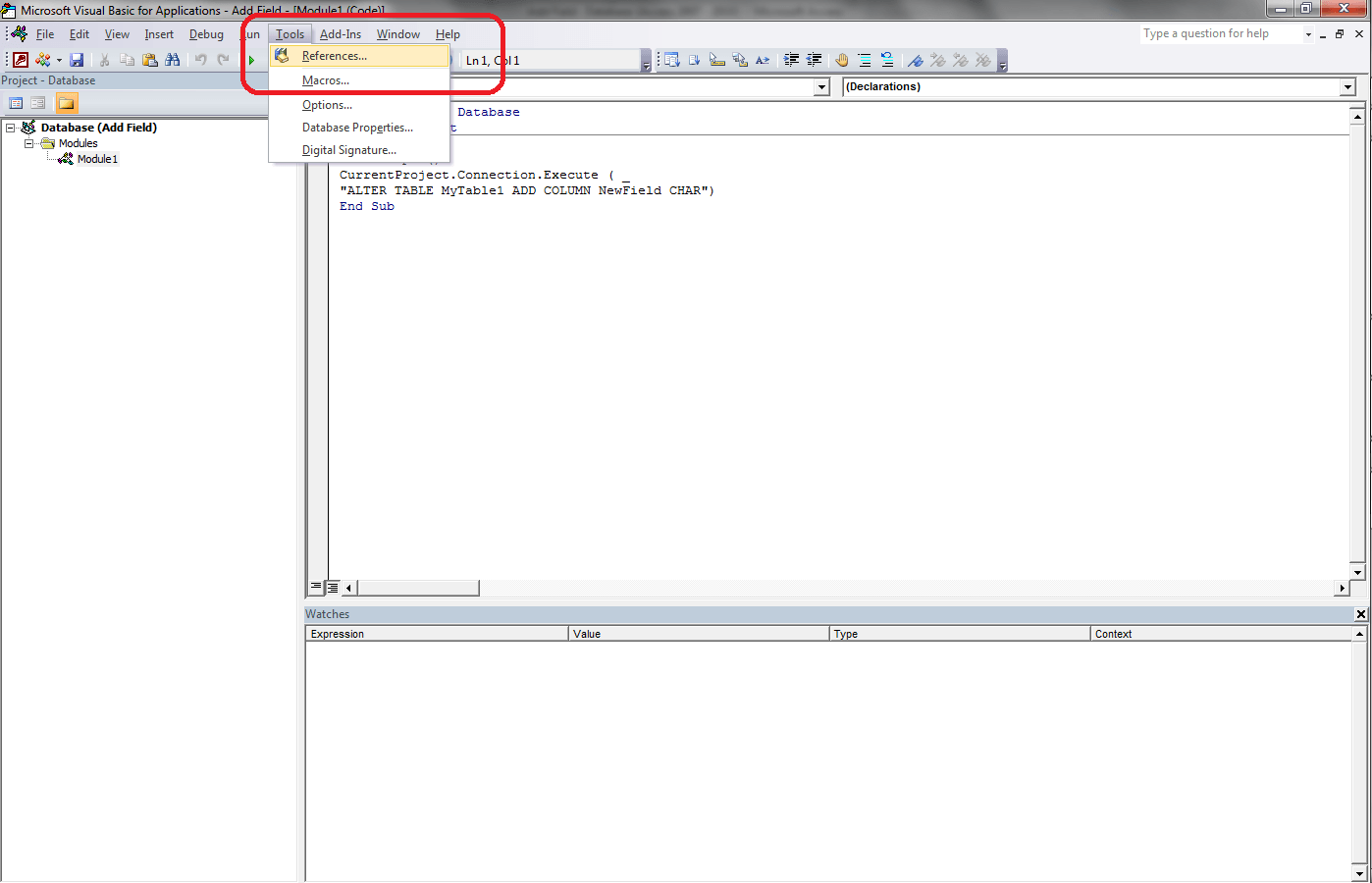Click the Complete Word icon

763,60
